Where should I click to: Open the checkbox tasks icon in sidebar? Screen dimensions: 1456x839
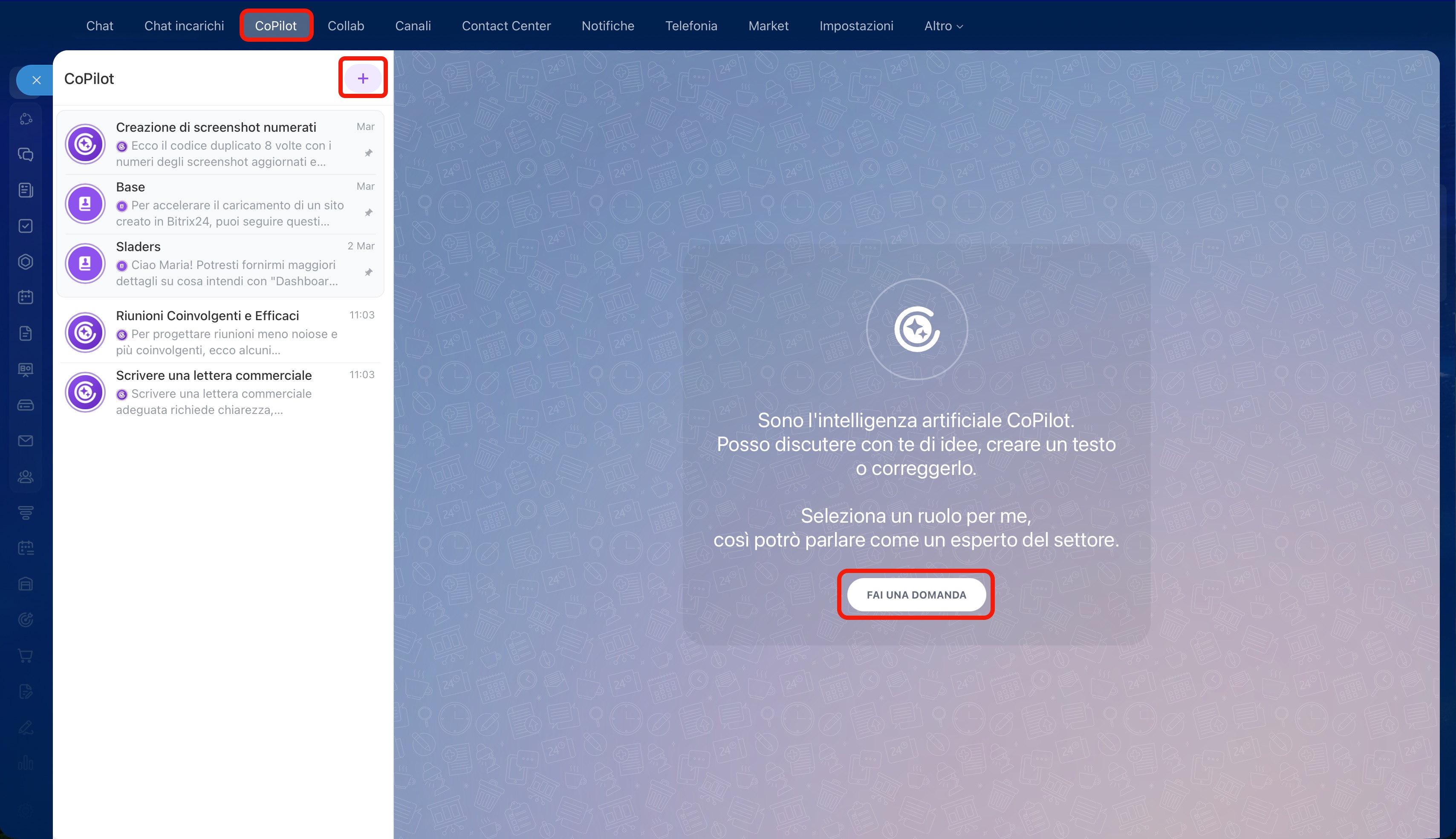point(25,226)
